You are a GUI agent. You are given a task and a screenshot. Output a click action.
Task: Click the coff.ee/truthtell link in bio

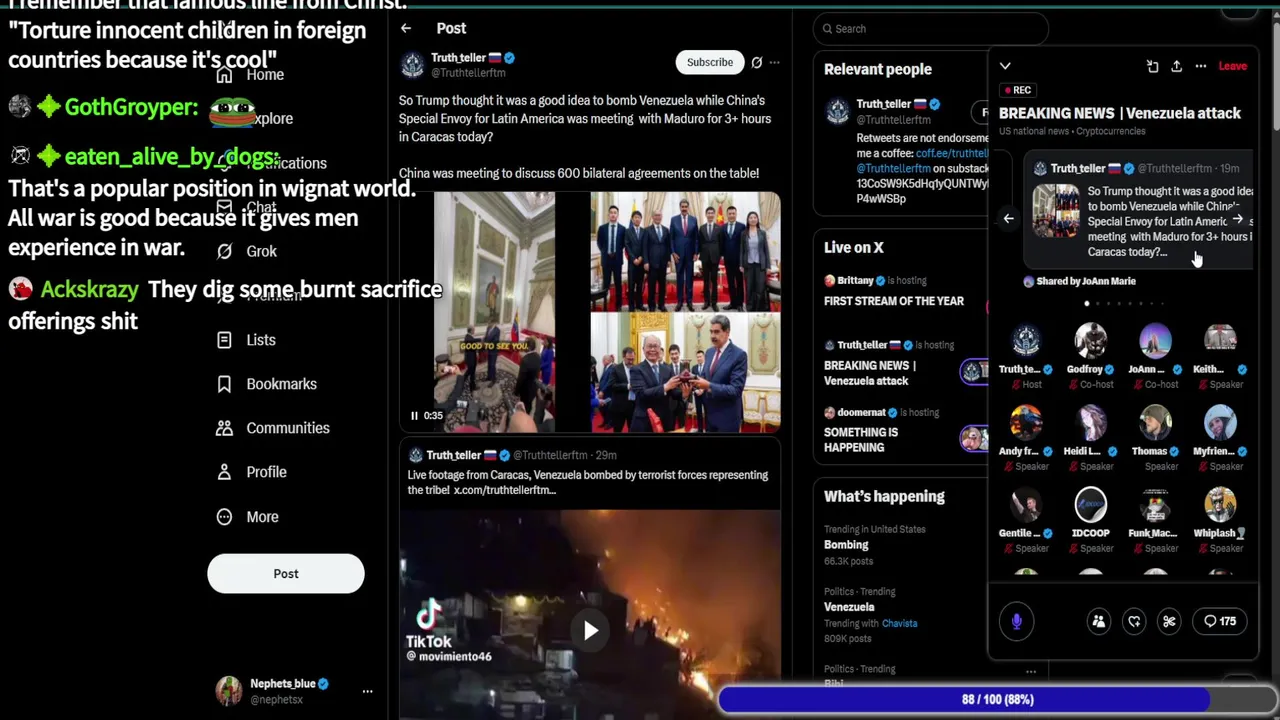coord(952,154)
